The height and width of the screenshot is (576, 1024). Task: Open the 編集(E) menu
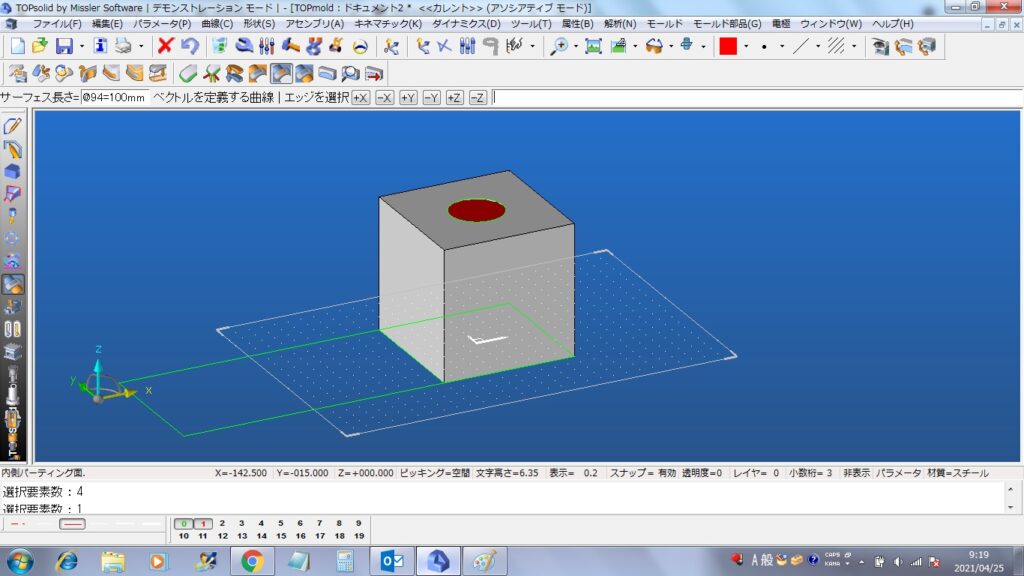107,24
